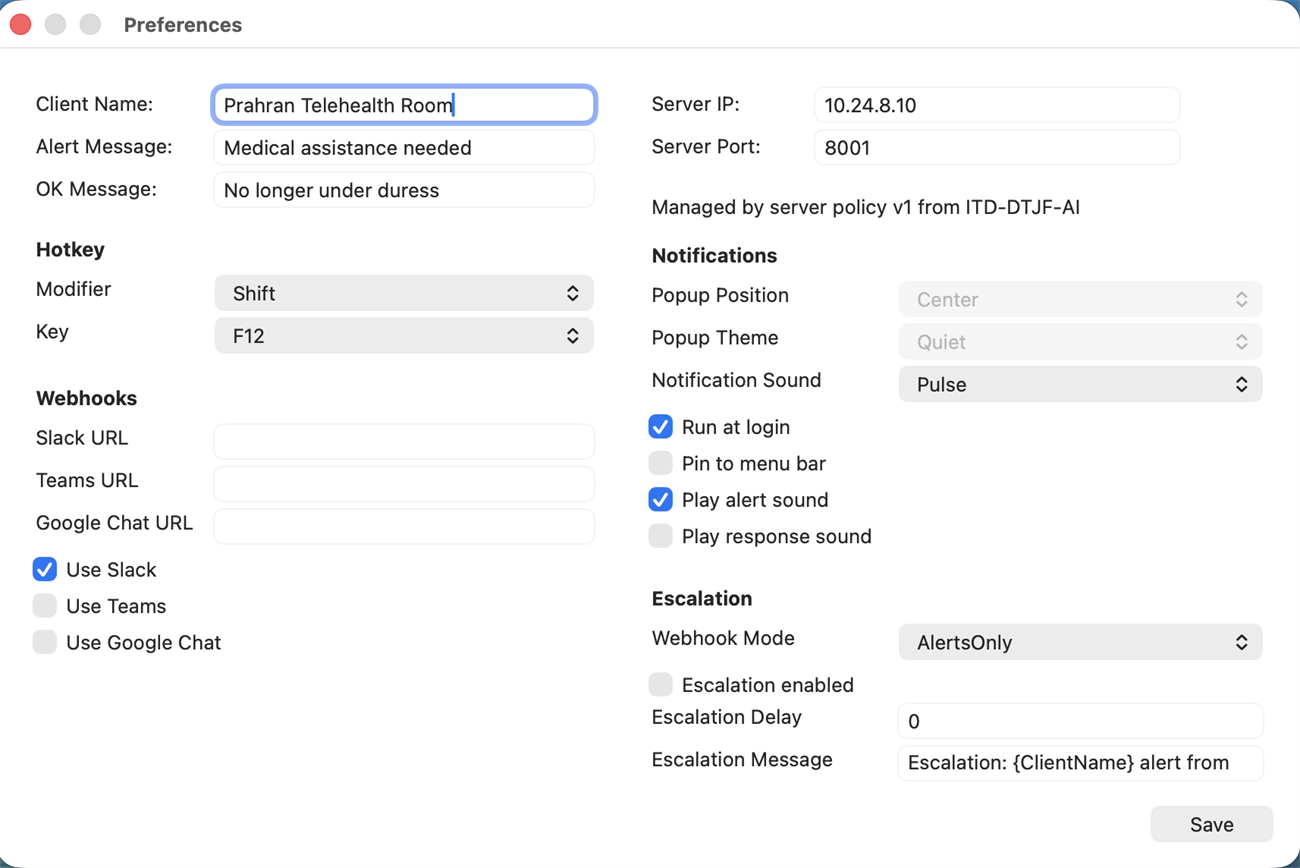Open the Popup Position dropdown
The height and width of the screenshot is (868, 1300).
point(1080,299)
